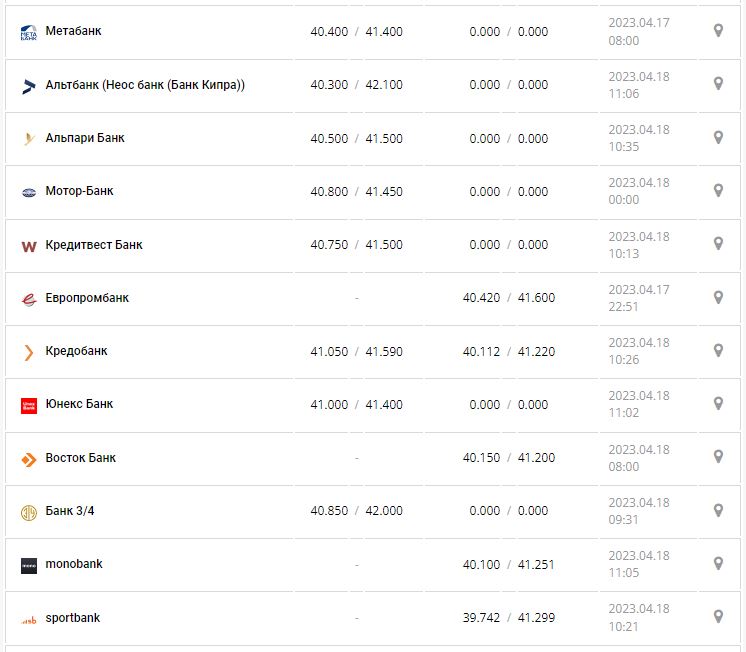
Task: Open Альтбанк (Неос банк) link
Action: pos(145,85)
